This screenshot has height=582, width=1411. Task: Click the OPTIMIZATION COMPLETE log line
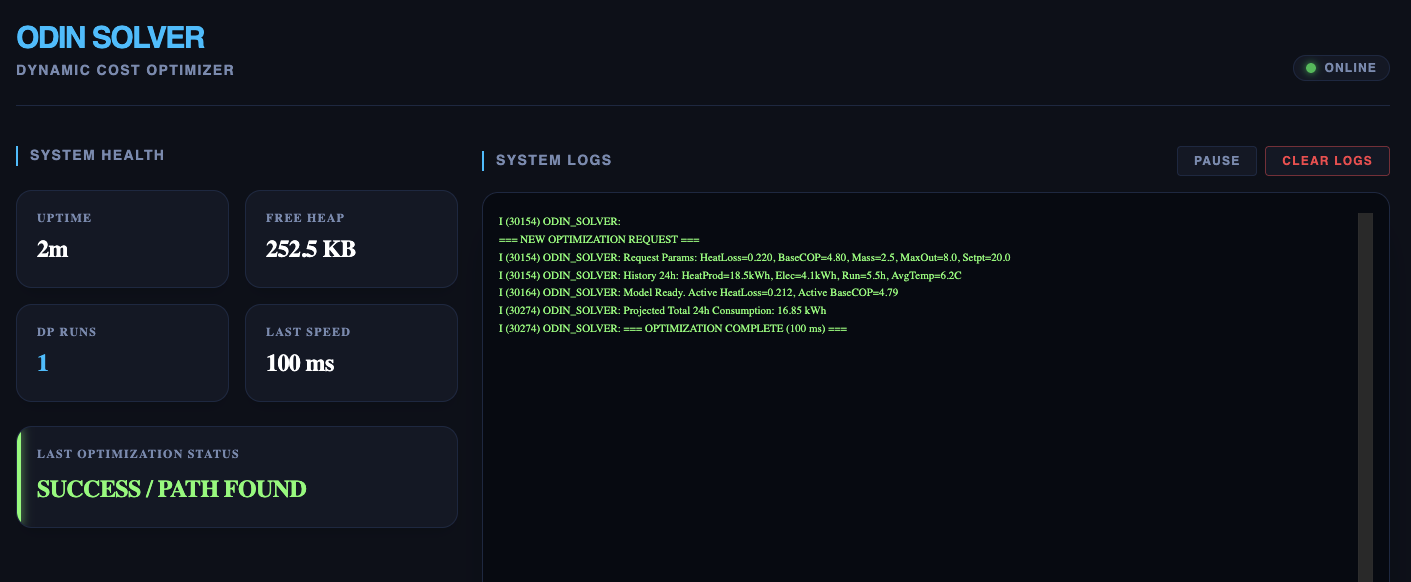(672, 329)
